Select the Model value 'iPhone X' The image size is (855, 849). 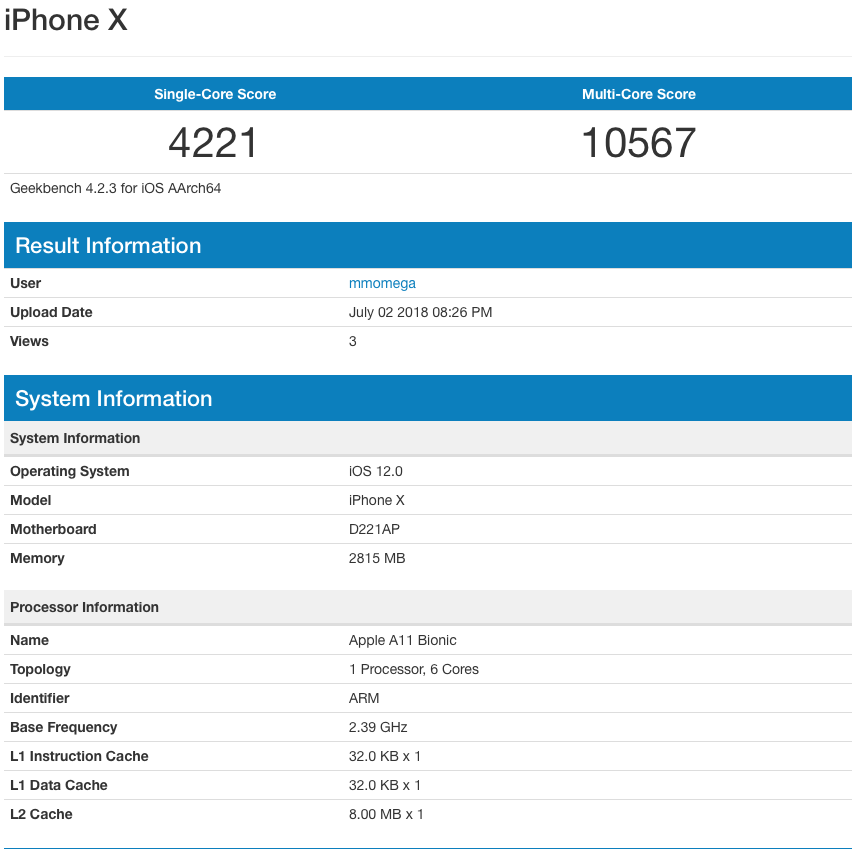377,501
